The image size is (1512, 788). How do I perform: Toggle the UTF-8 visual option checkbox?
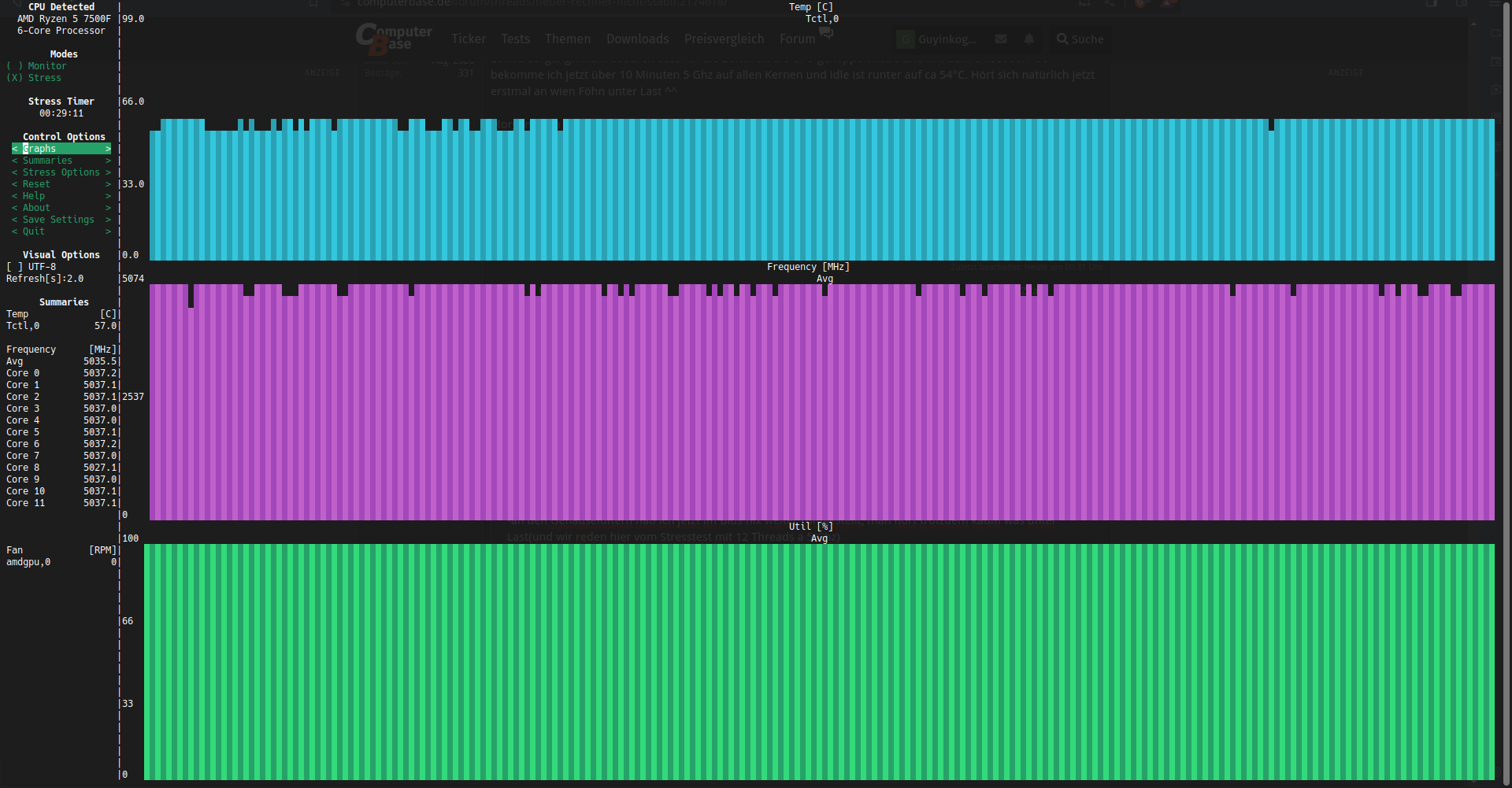31,267
